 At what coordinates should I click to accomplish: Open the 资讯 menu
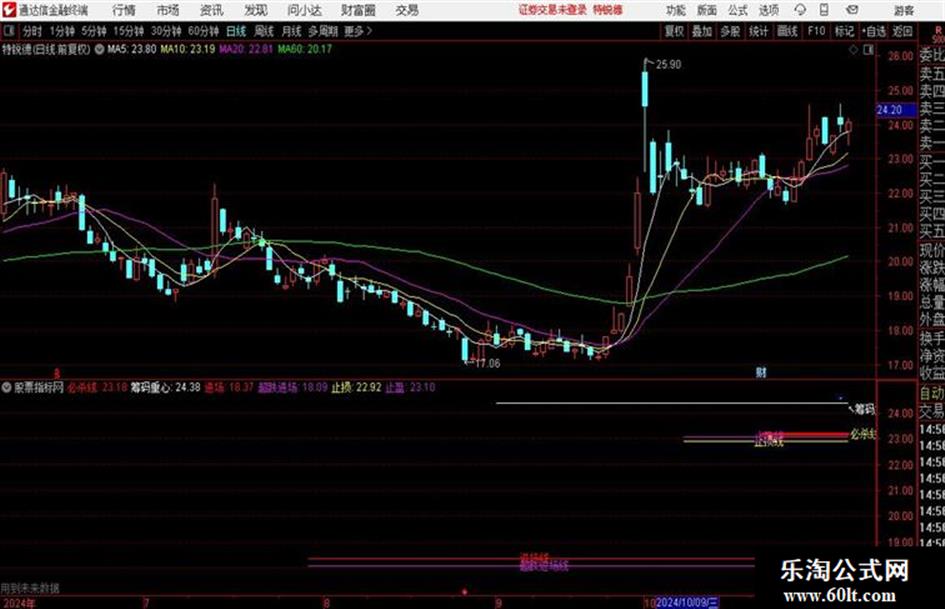(211, 10)
